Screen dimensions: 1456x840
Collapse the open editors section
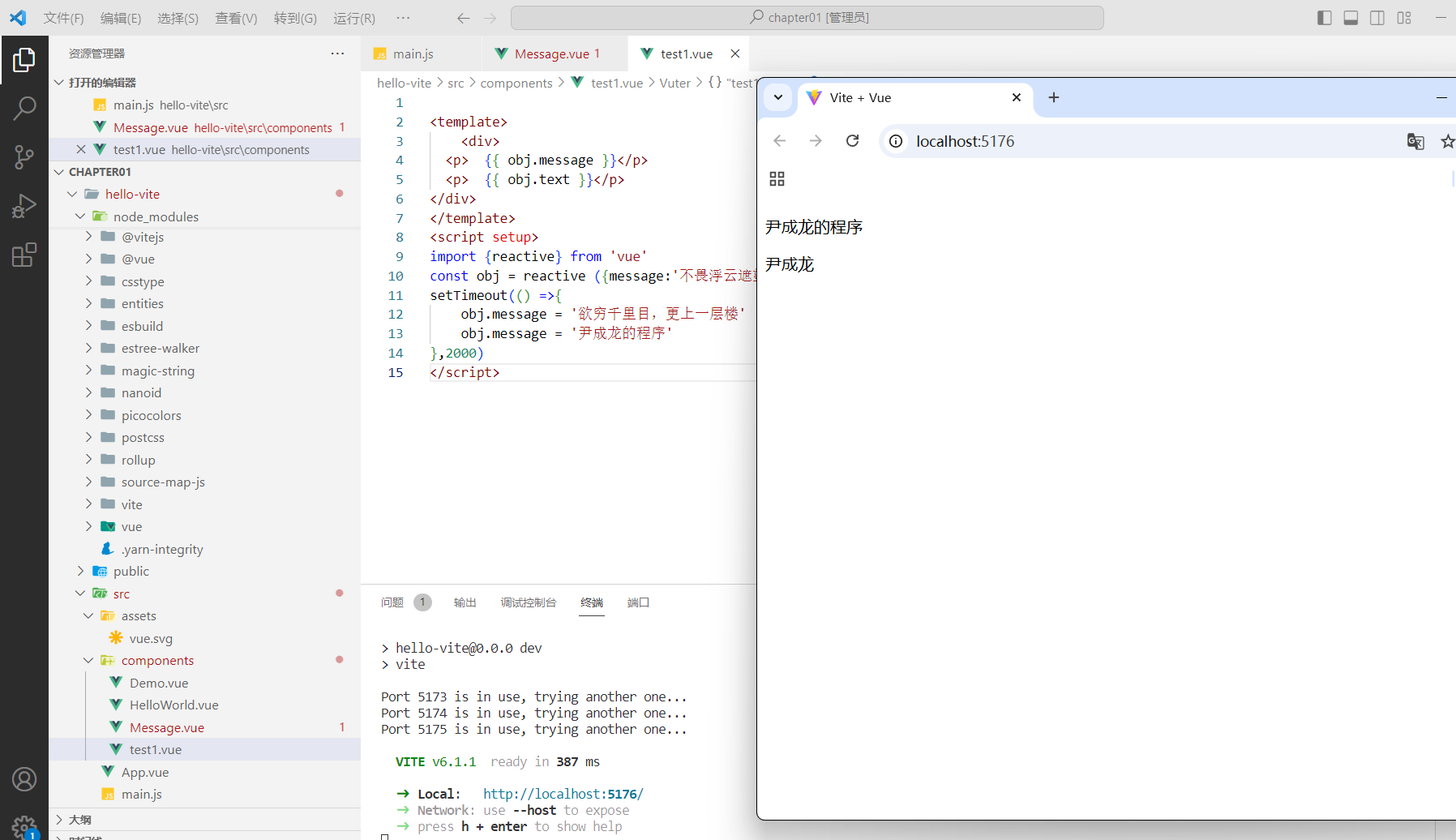tap(59, 83)
